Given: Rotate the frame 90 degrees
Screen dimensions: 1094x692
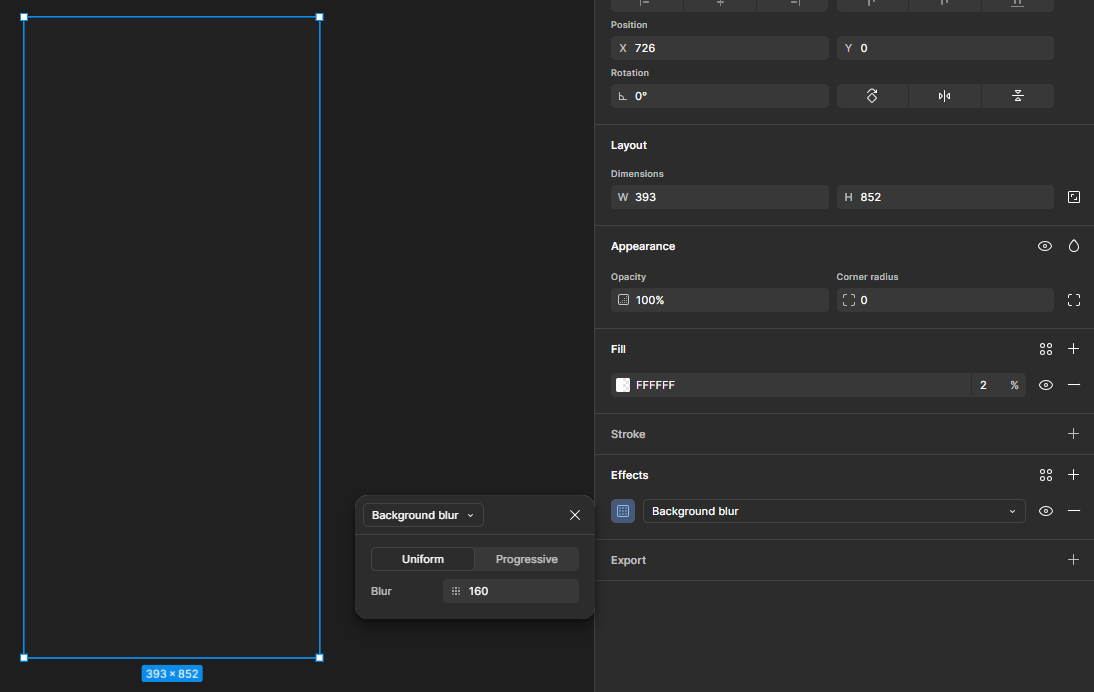Looking at the screenshot, I should tap(872, 96).
